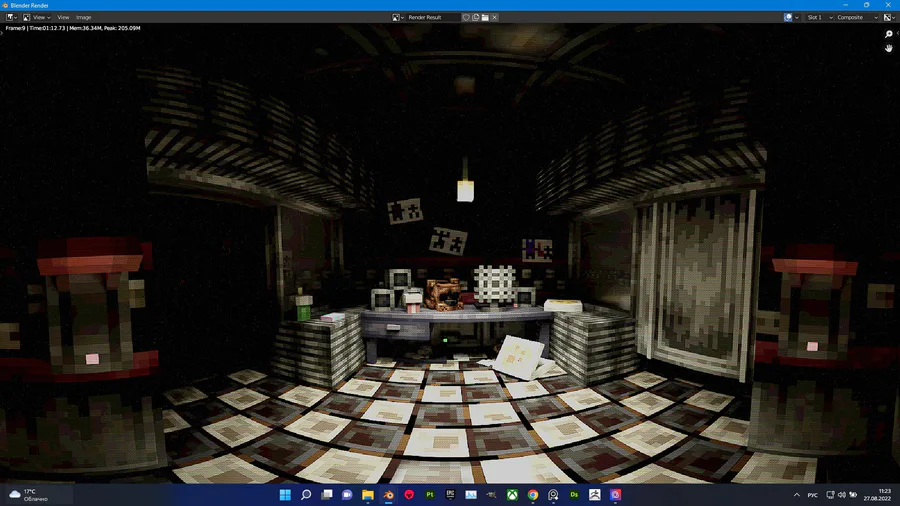
Task: Open the Image menu
Action: tap(83, 17)
